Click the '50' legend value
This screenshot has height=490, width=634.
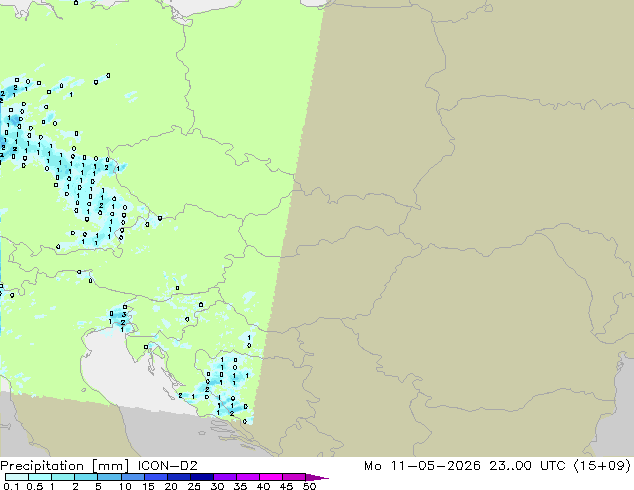tap(309, 486)
